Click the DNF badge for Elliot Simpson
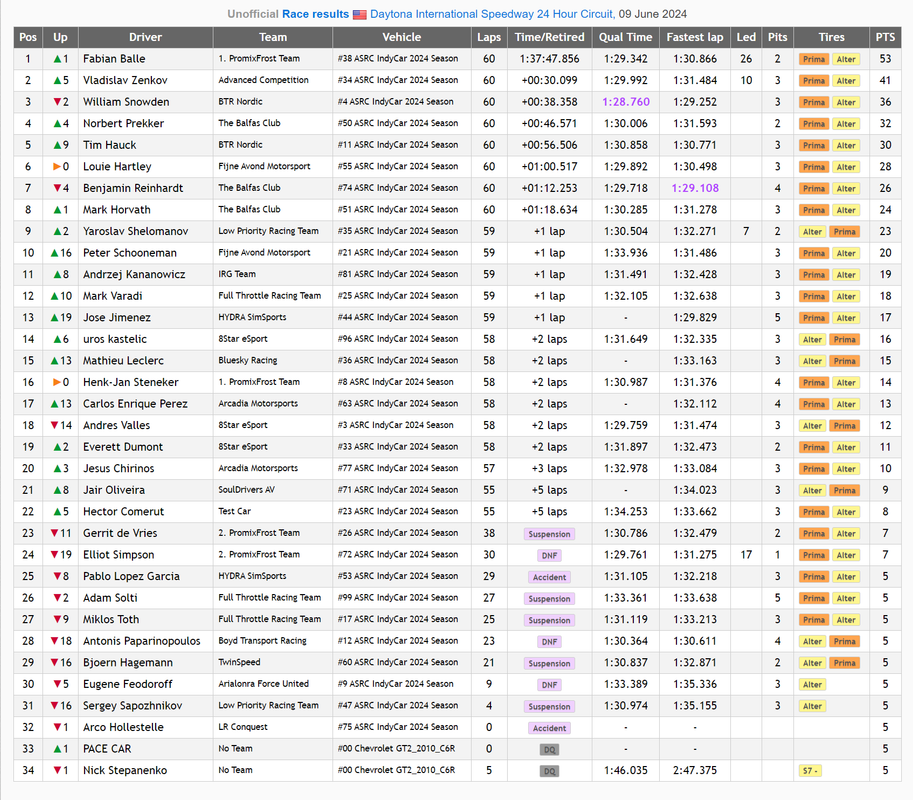The image size is (913, 800). [x=550, y=555]
